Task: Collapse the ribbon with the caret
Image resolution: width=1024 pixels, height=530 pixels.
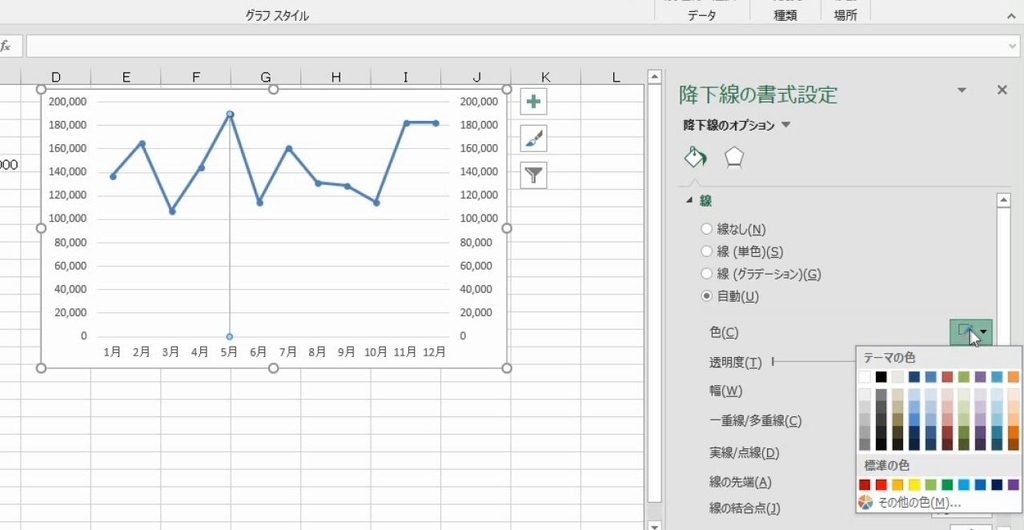Action: (x=1012, y=15)
